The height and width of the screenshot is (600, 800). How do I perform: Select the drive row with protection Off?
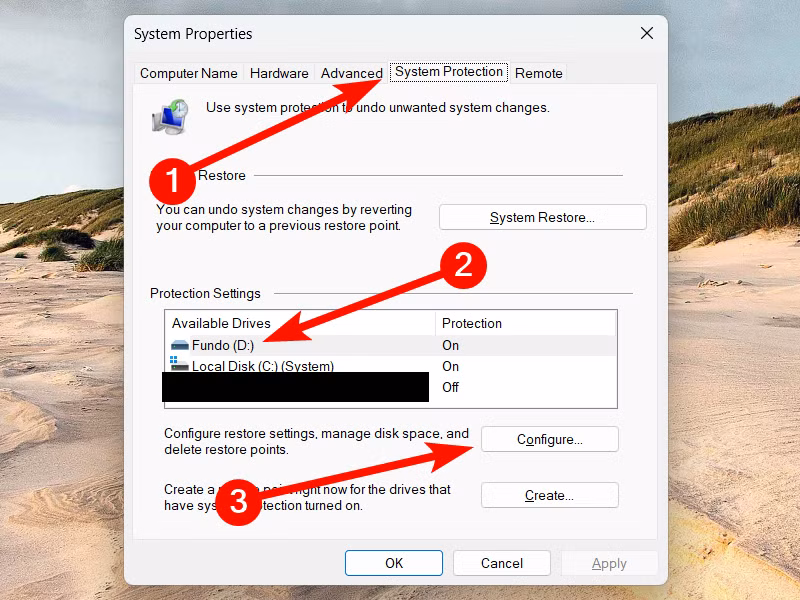450,387
